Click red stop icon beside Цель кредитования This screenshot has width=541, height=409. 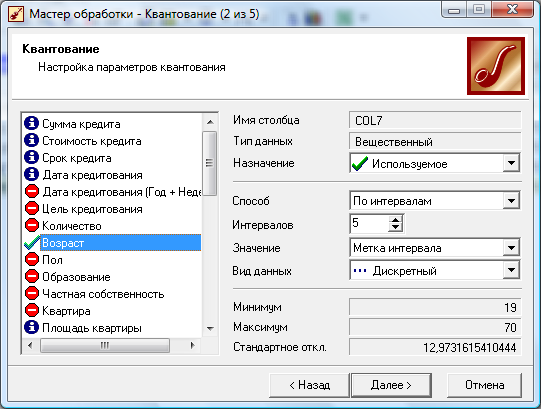click(x=32, y=208)
